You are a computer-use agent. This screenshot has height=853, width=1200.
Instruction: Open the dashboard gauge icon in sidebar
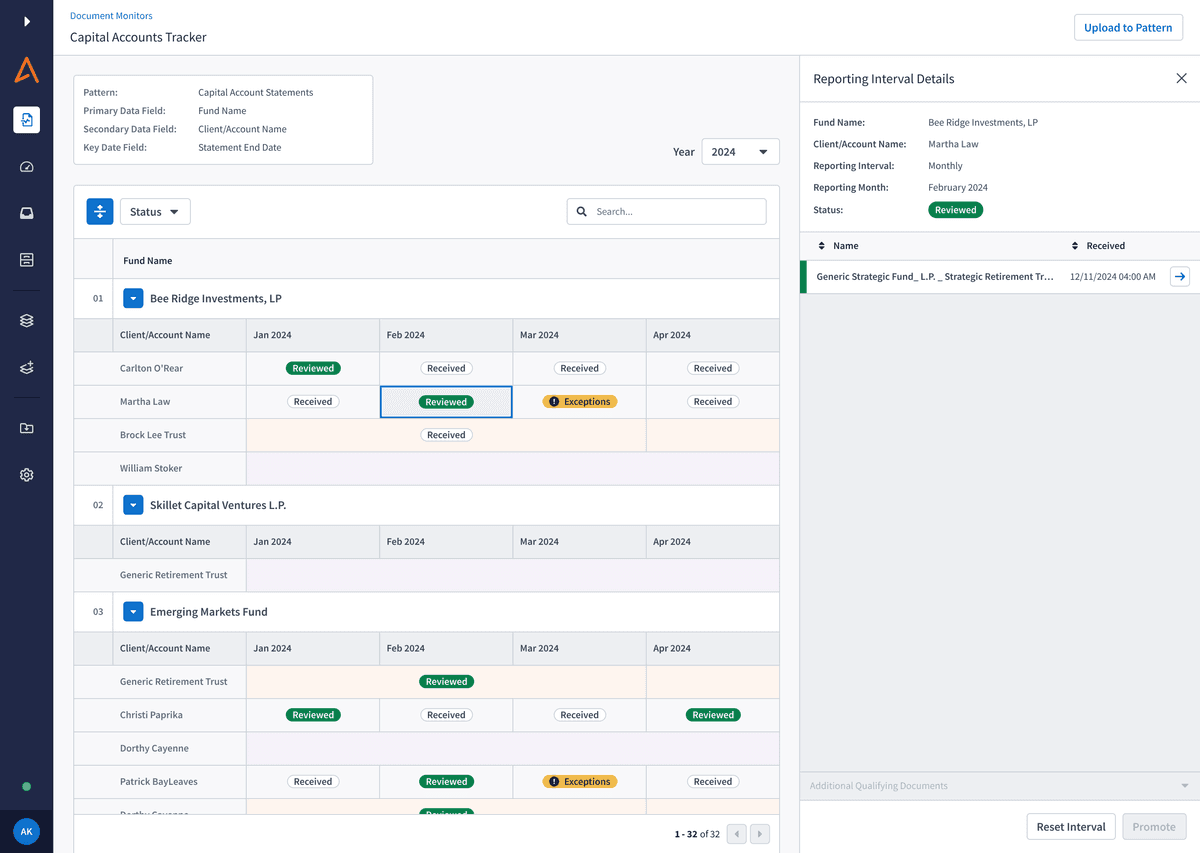pos(27,167)
